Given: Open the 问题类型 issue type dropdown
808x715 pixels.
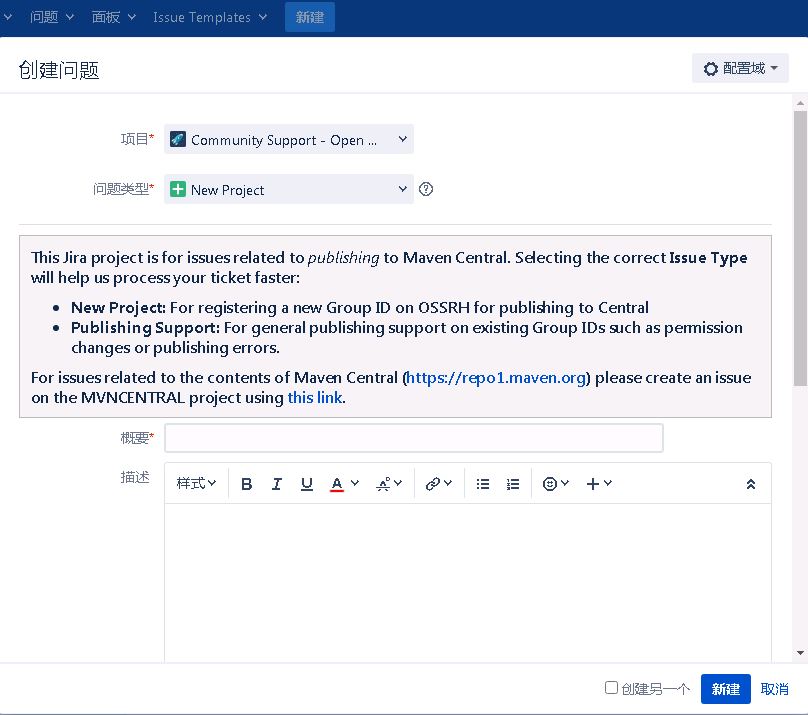Looking at the screenshot, I should point(289,189).
